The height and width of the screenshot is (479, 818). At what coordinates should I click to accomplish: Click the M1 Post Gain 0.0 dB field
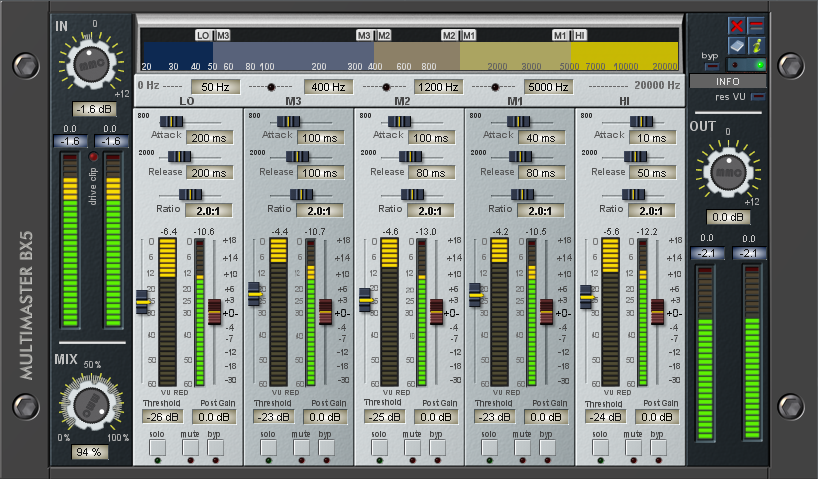click(546, 417)
